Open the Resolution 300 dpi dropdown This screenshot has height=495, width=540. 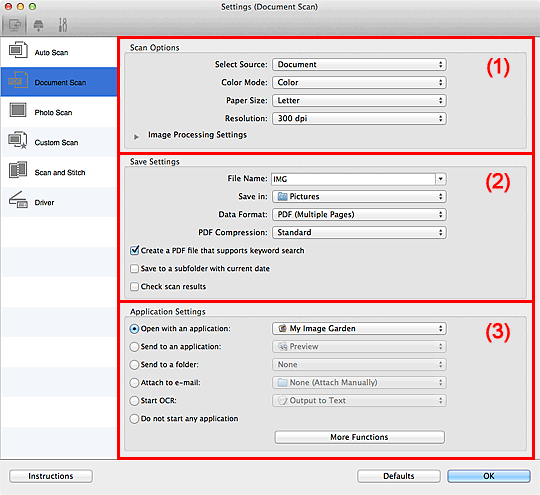[x=359, y=118]
